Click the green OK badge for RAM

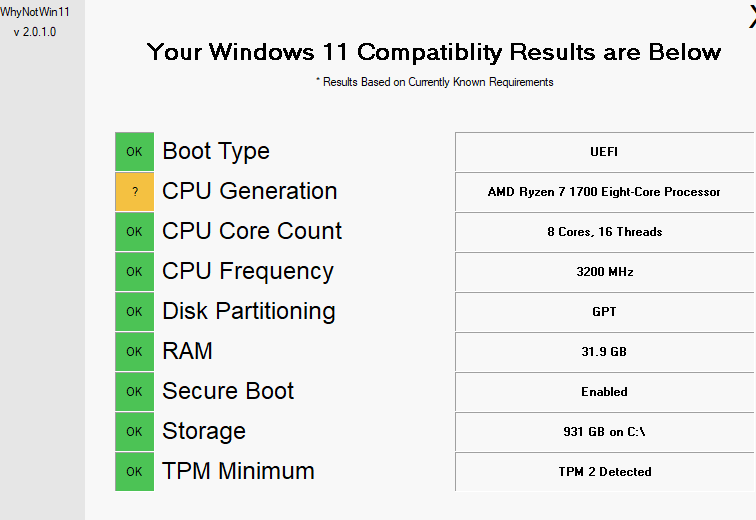click(134, 352)
